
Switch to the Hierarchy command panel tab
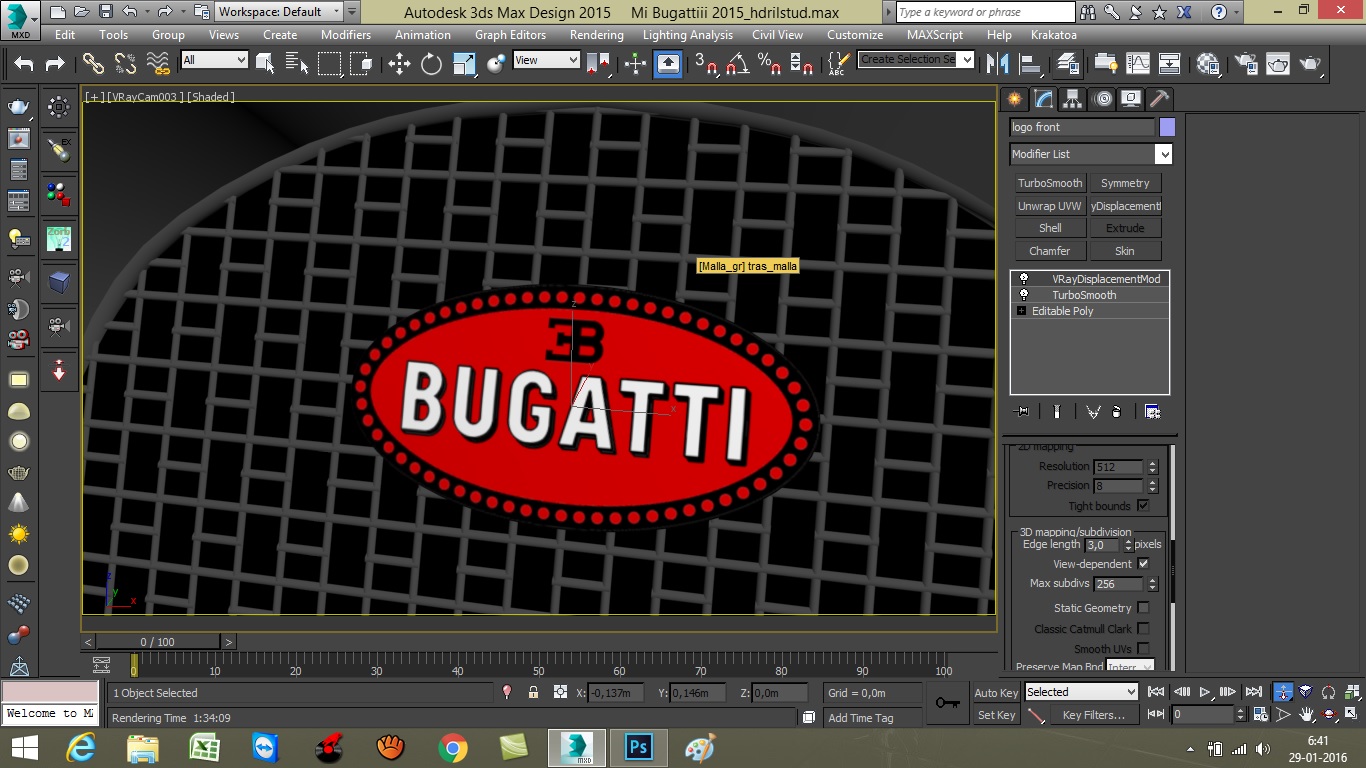click(1073, 99)
